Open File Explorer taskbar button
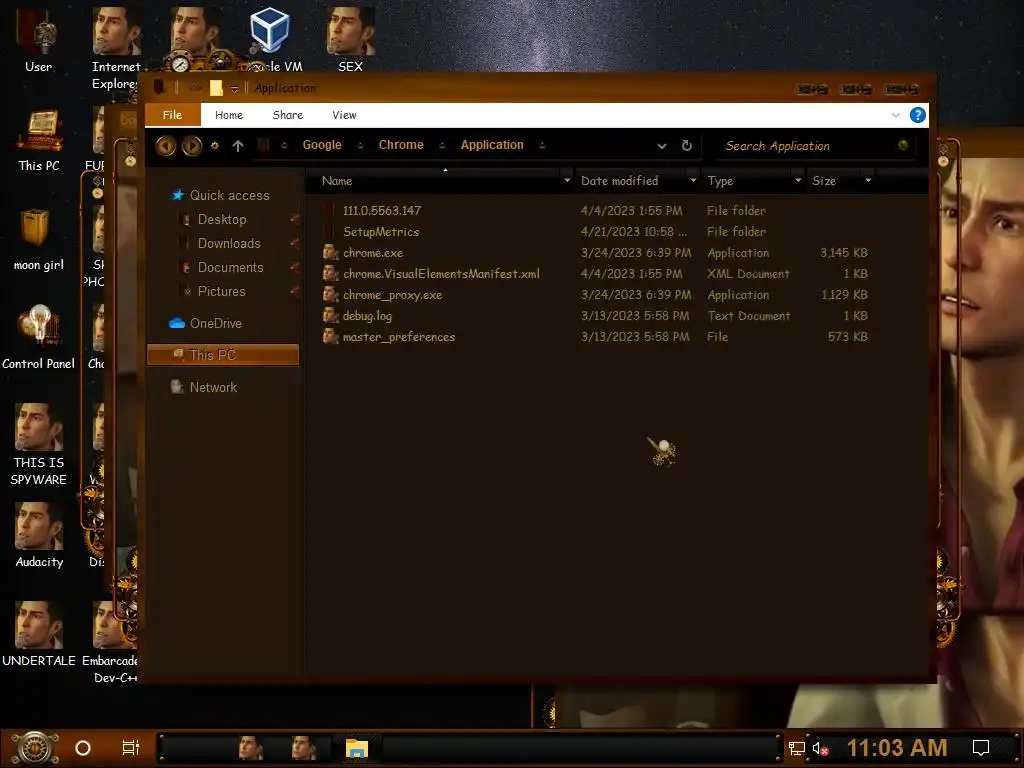The width and height of the screenshot is (1024, 768). 357,748
